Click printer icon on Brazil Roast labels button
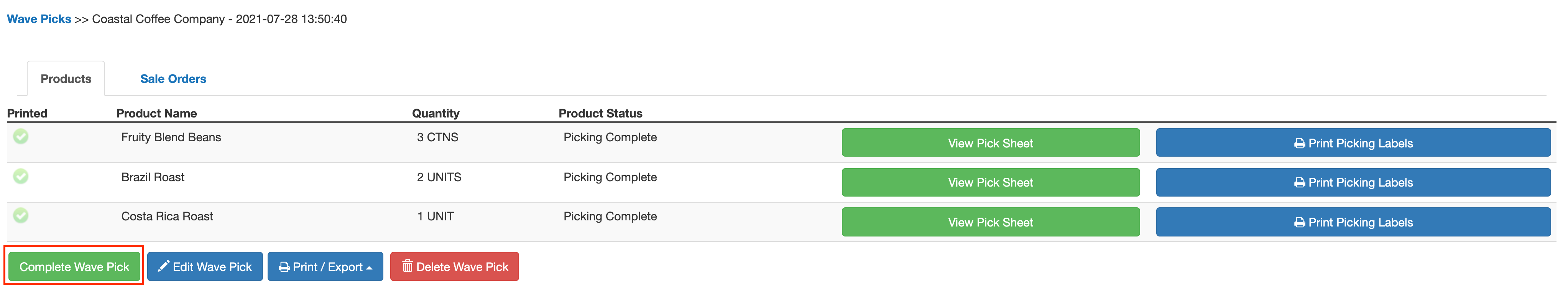1568x291 pixels. [1299, 182]
